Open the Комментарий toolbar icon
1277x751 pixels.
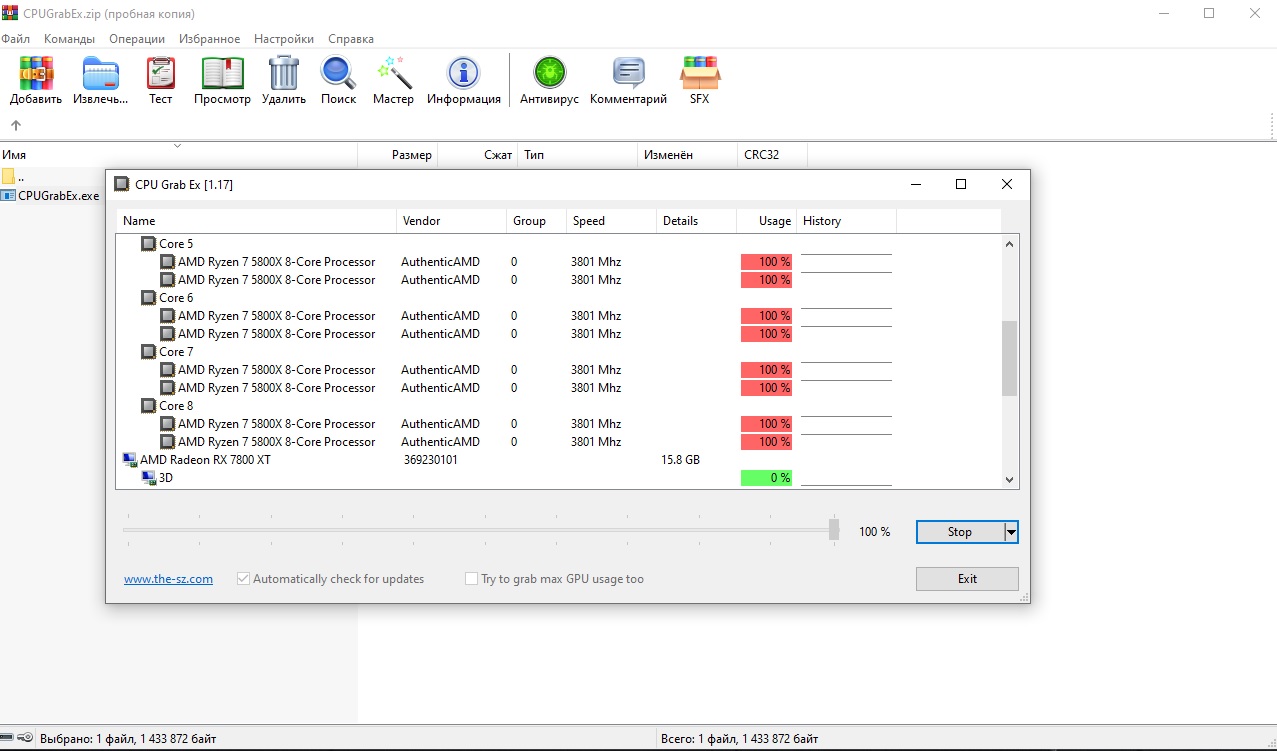click(628, 73)
